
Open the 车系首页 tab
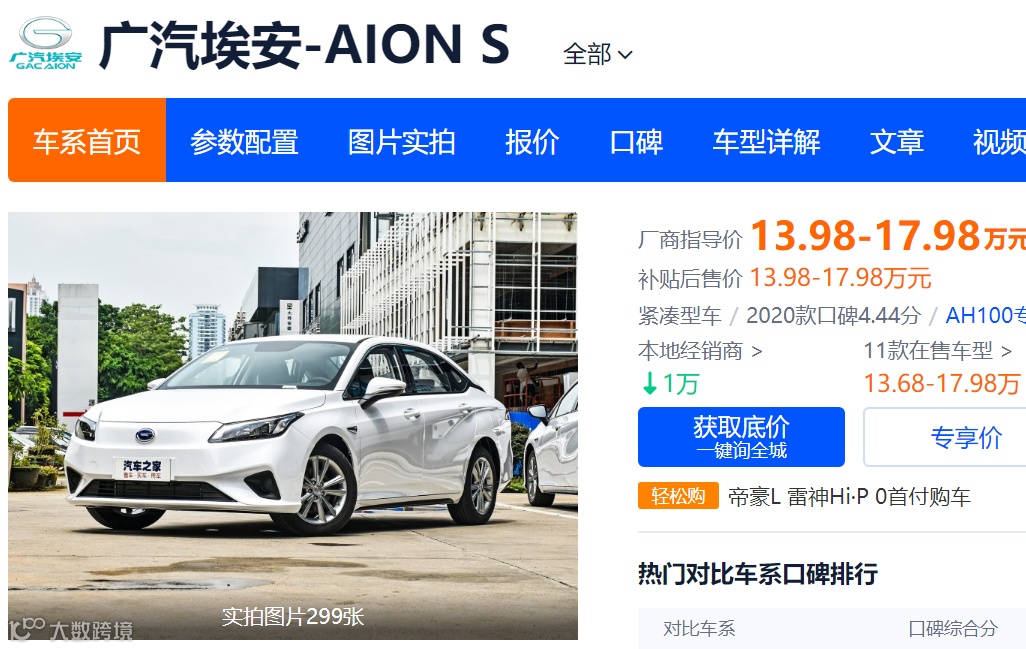87,140
